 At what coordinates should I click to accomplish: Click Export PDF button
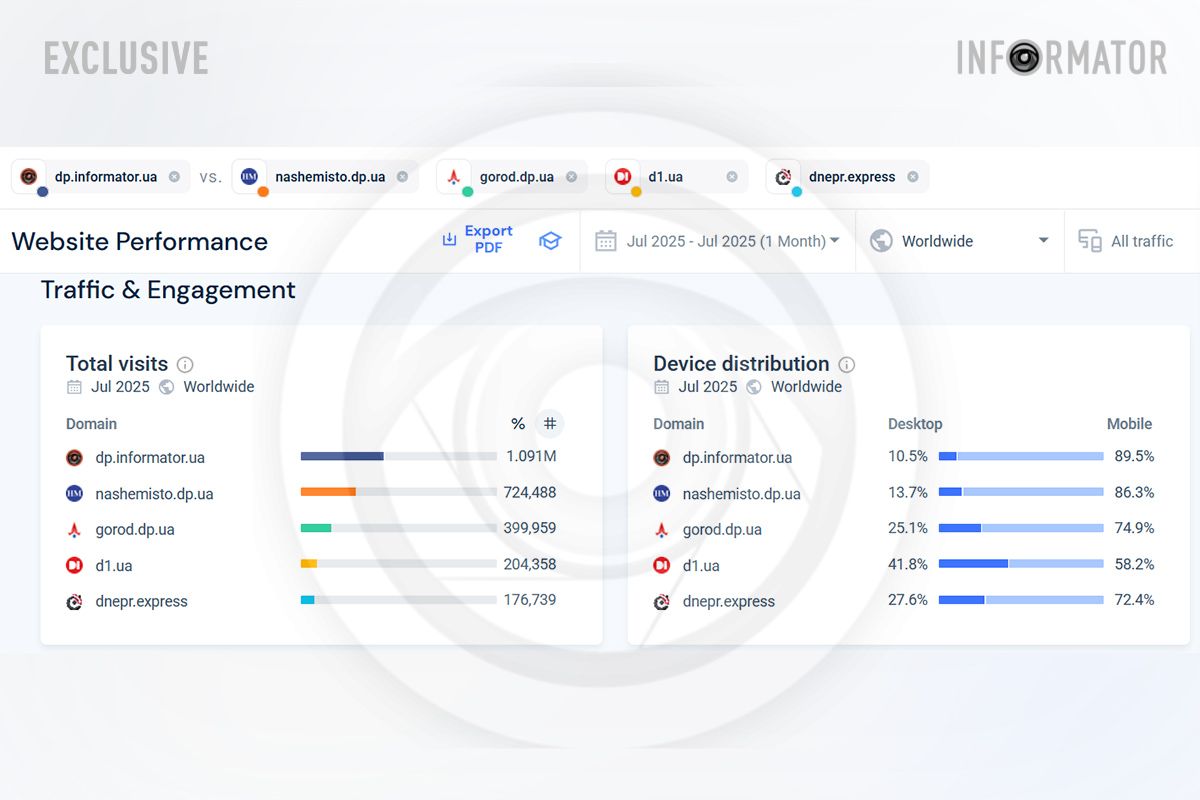(478, 239)
